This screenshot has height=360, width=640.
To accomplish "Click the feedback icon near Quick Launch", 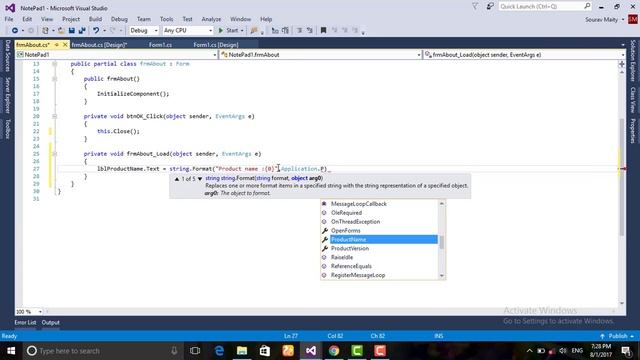I will [x=490, y=7].
